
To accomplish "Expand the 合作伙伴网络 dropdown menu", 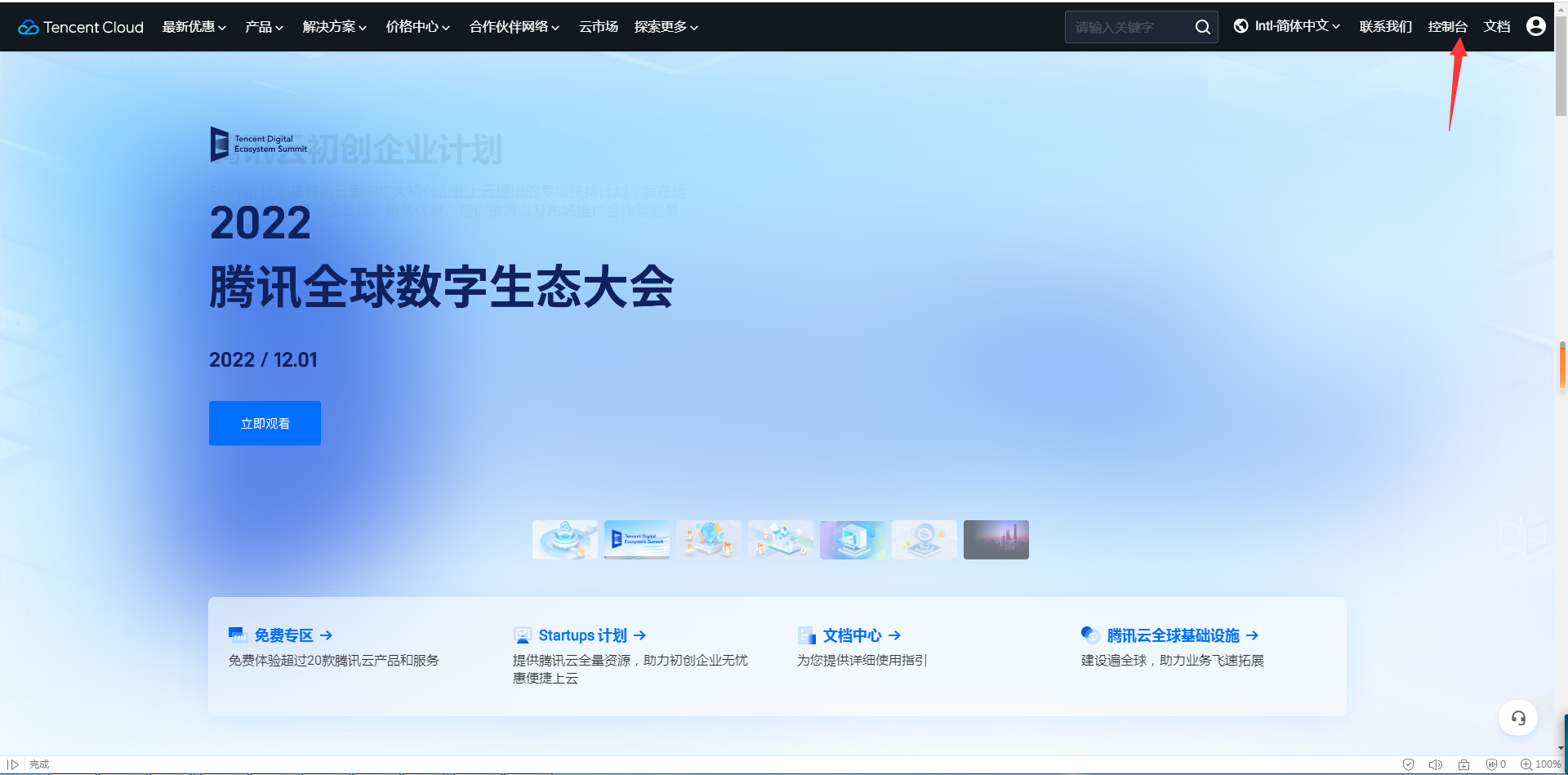I will 514,27.
